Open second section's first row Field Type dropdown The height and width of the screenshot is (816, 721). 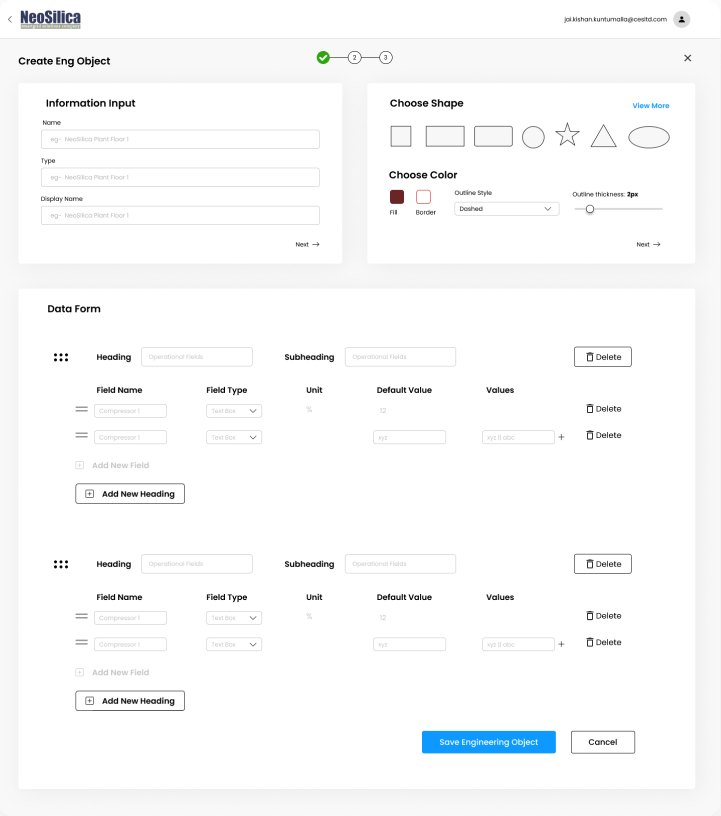234,618
